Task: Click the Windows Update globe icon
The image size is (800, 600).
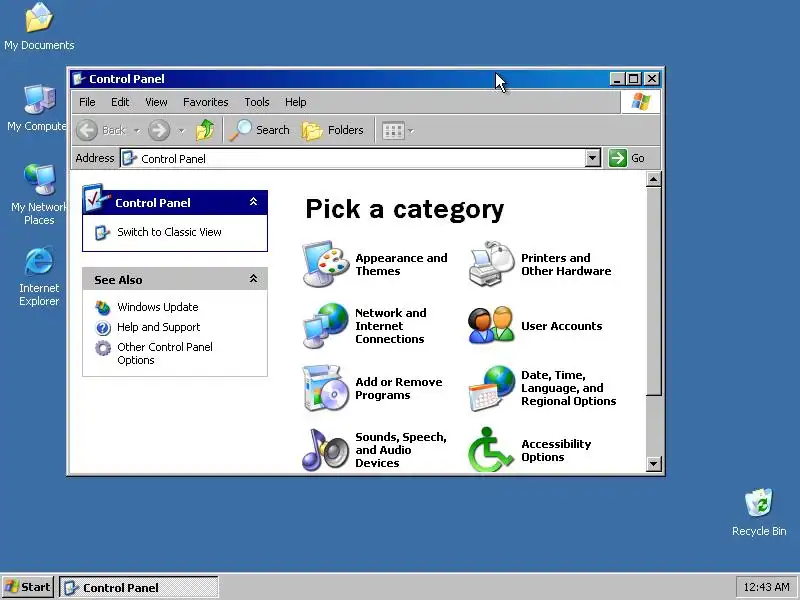Action: coord(103,308)
